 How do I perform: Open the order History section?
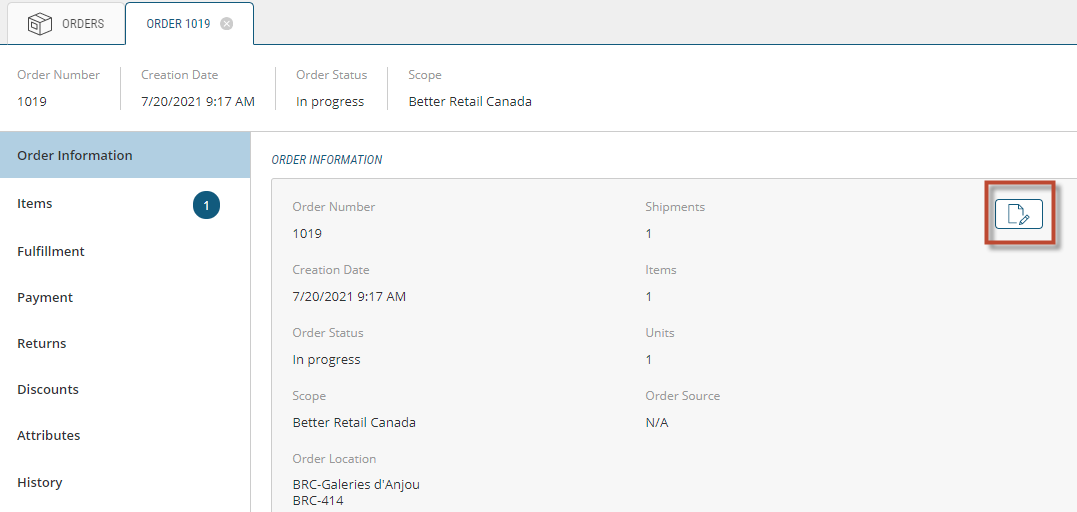(x=40, y=483)
